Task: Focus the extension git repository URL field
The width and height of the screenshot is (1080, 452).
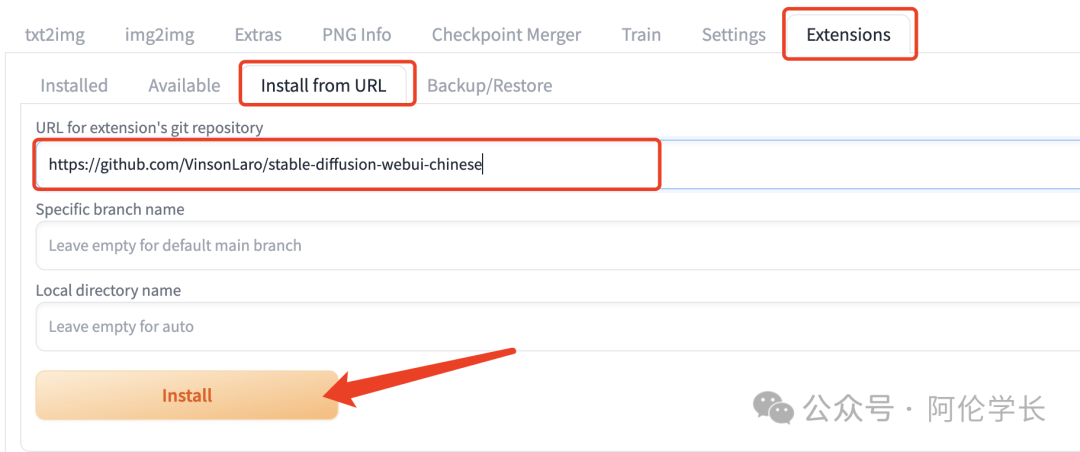Action: coord(560,165)
